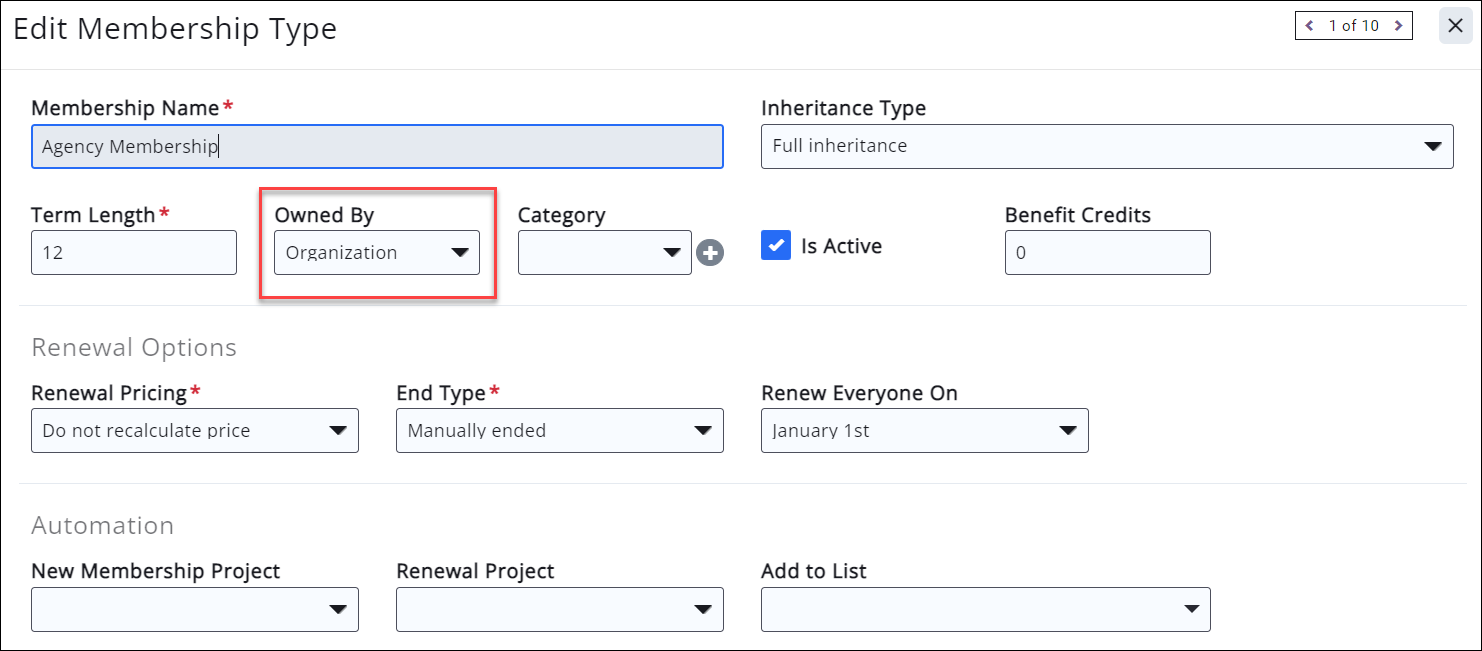Go to next record arrow

(x=1398, y=26)
